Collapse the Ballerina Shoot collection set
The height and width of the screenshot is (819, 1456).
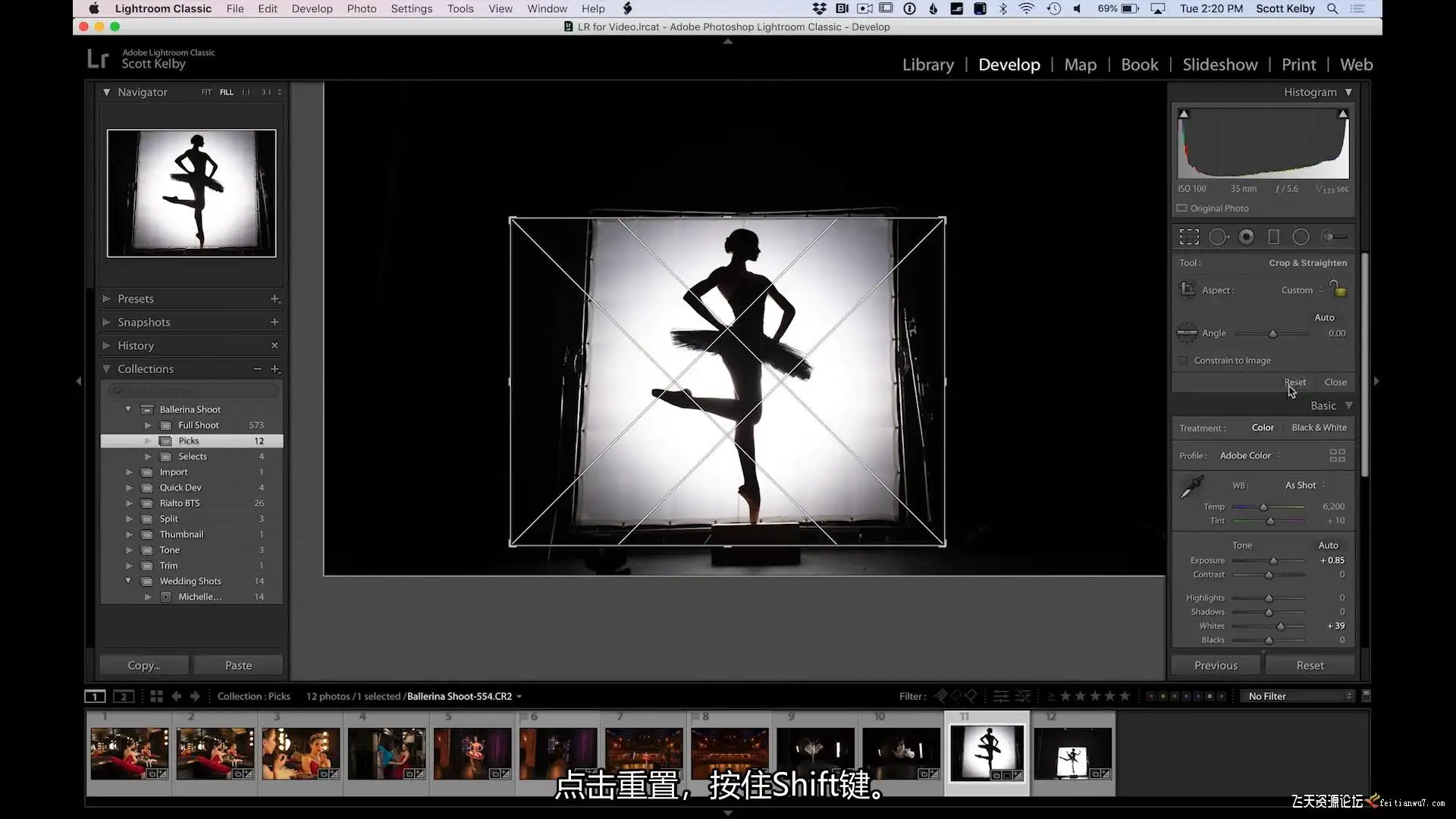(x=128, y=409)
